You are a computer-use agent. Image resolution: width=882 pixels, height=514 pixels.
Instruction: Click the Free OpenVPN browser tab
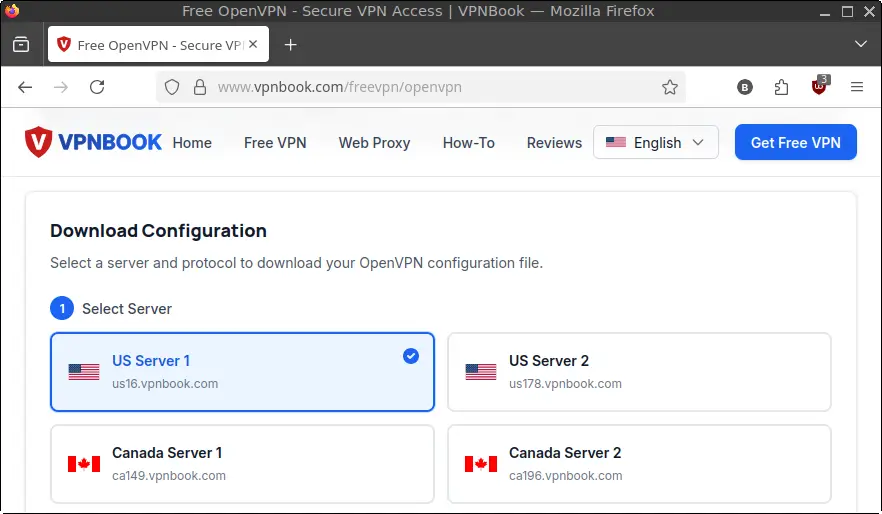click(x=159, y=44)
